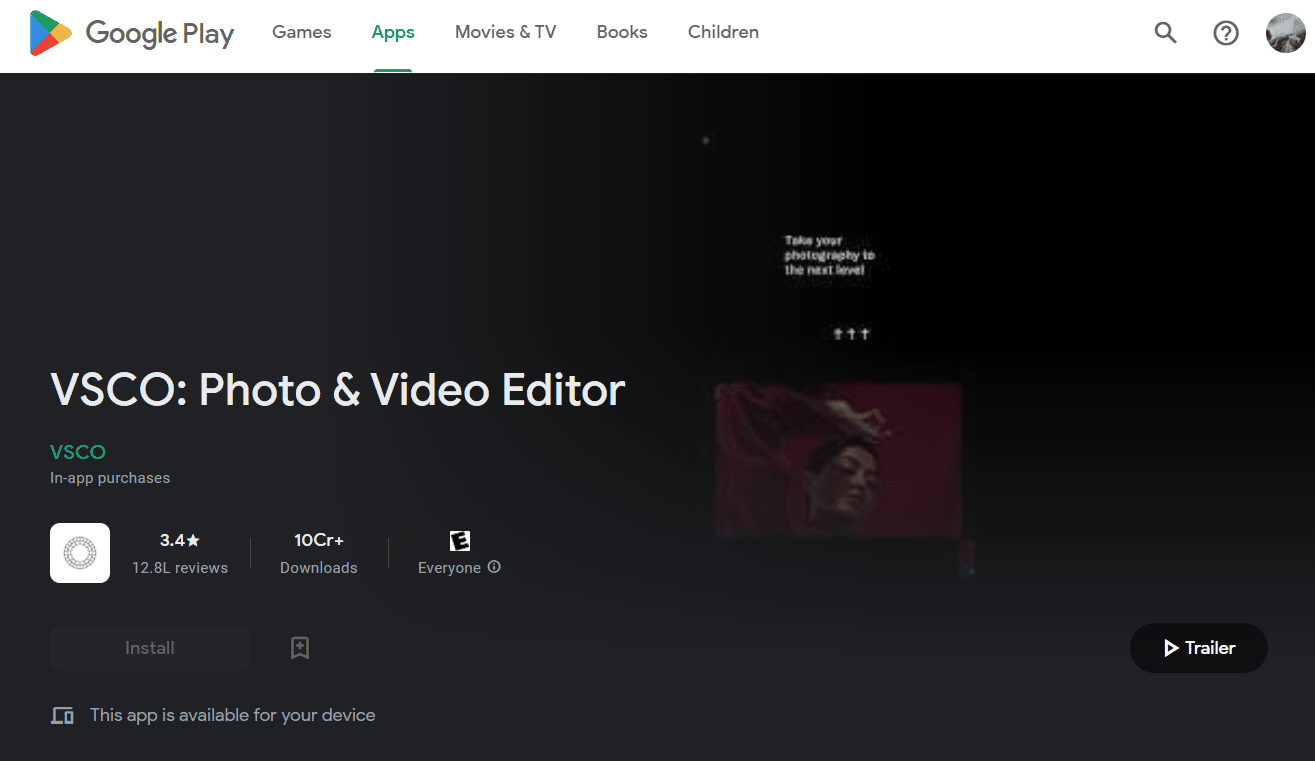Click the 12.8L reviews text

click(x=180, y=568)
